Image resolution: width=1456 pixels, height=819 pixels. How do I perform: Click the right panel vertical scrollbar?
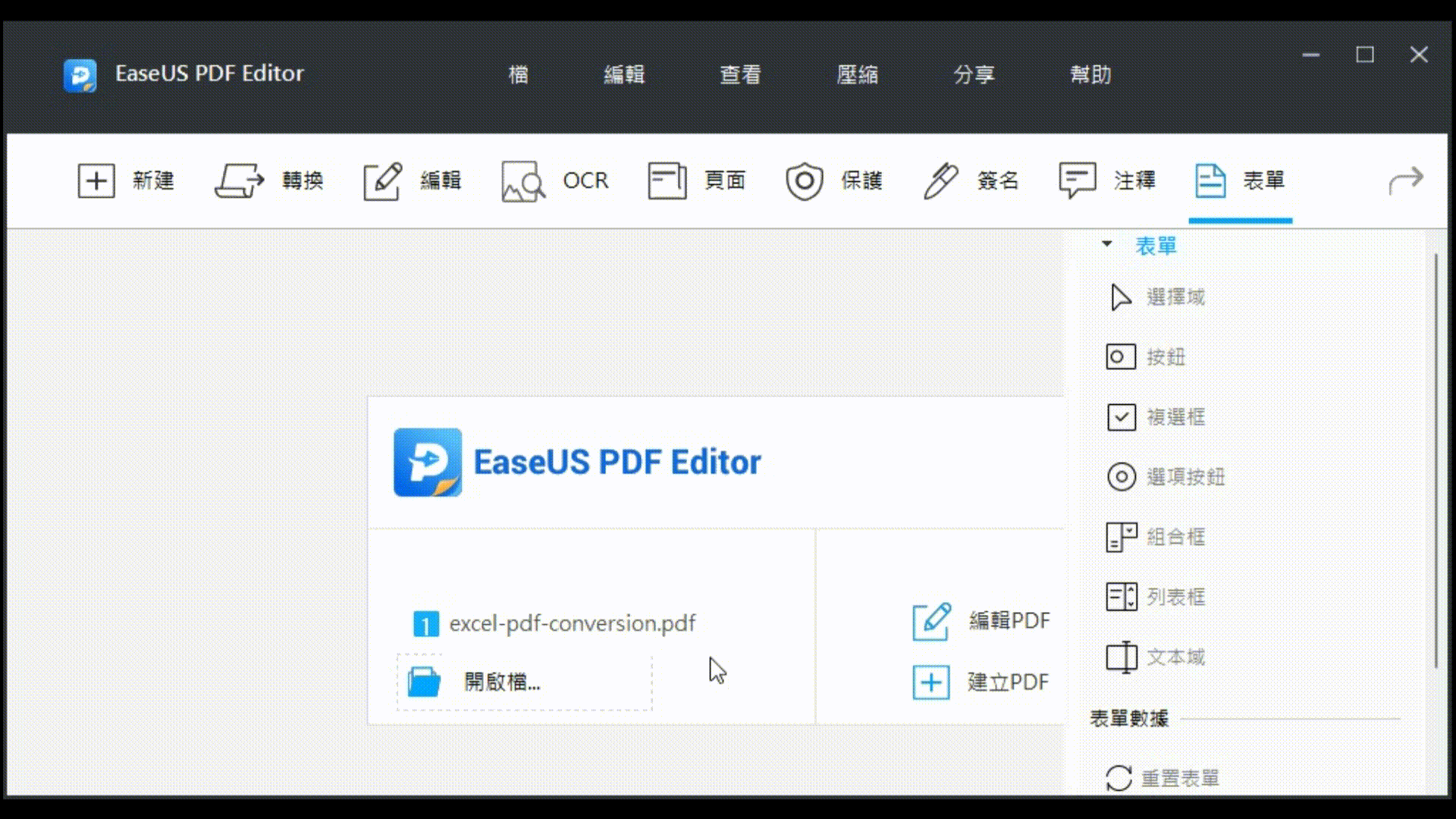tap(1436, 461)
